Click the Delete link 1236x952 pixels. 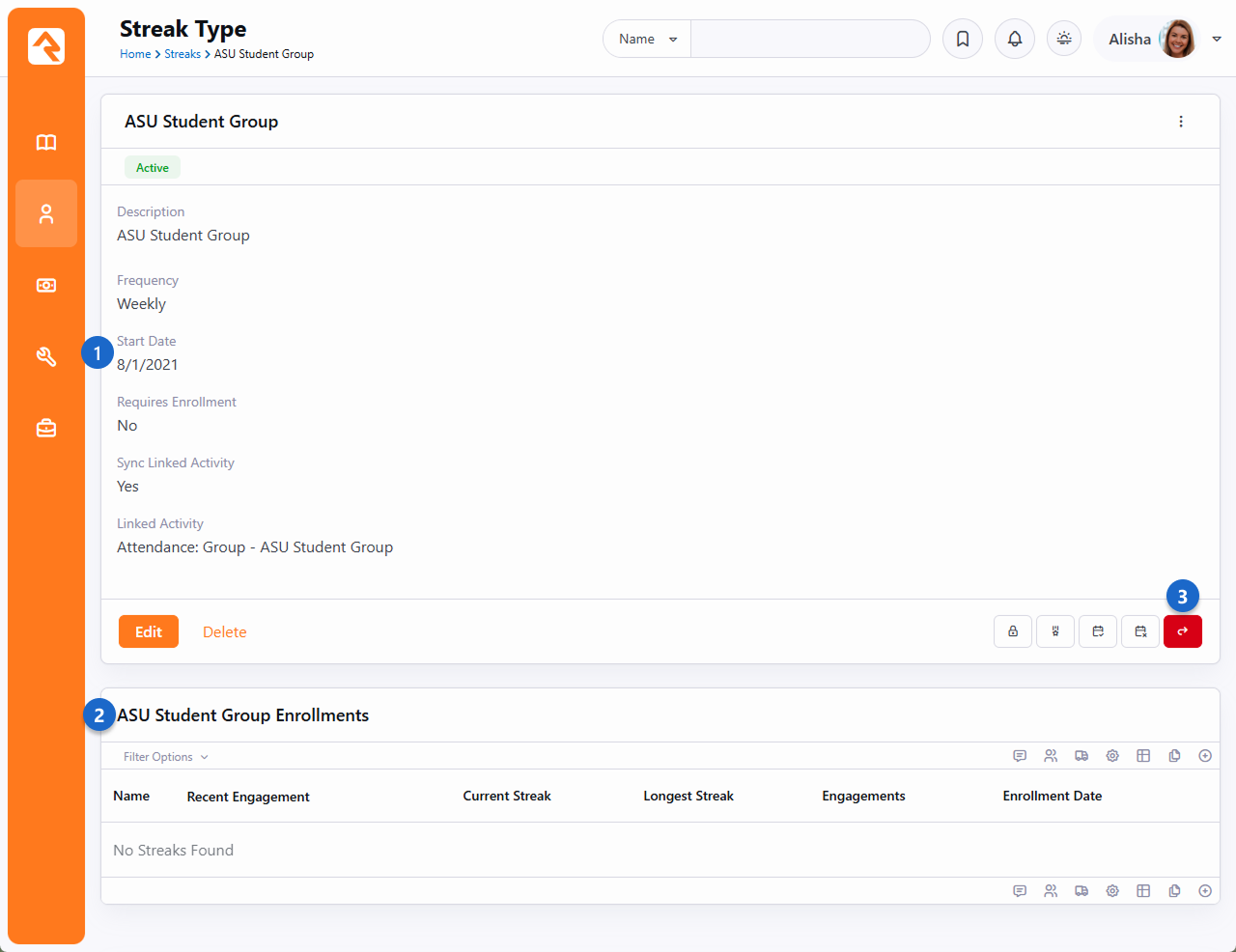click(224, 632)
